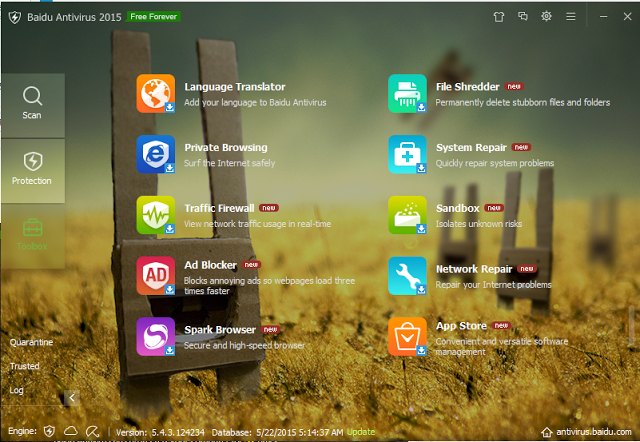The height and width of the screenshot is (442, 640).
Task: Click the third engine icon in status bar
Action: 93,431
